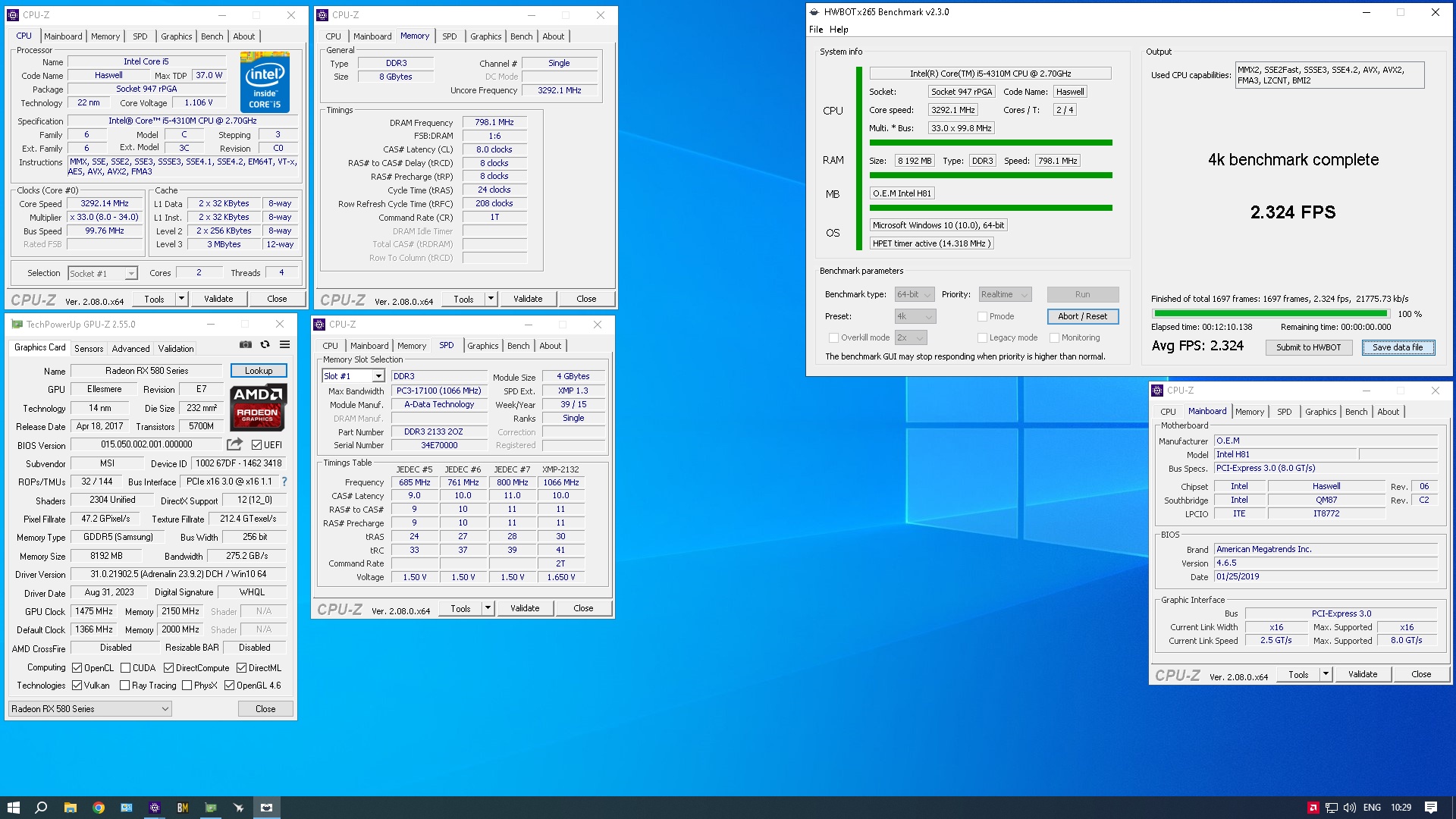Viewport: 1456px width, 819px height.
Task: Click the Close button in GPU-Z
Action: click(x=265, y=709)
